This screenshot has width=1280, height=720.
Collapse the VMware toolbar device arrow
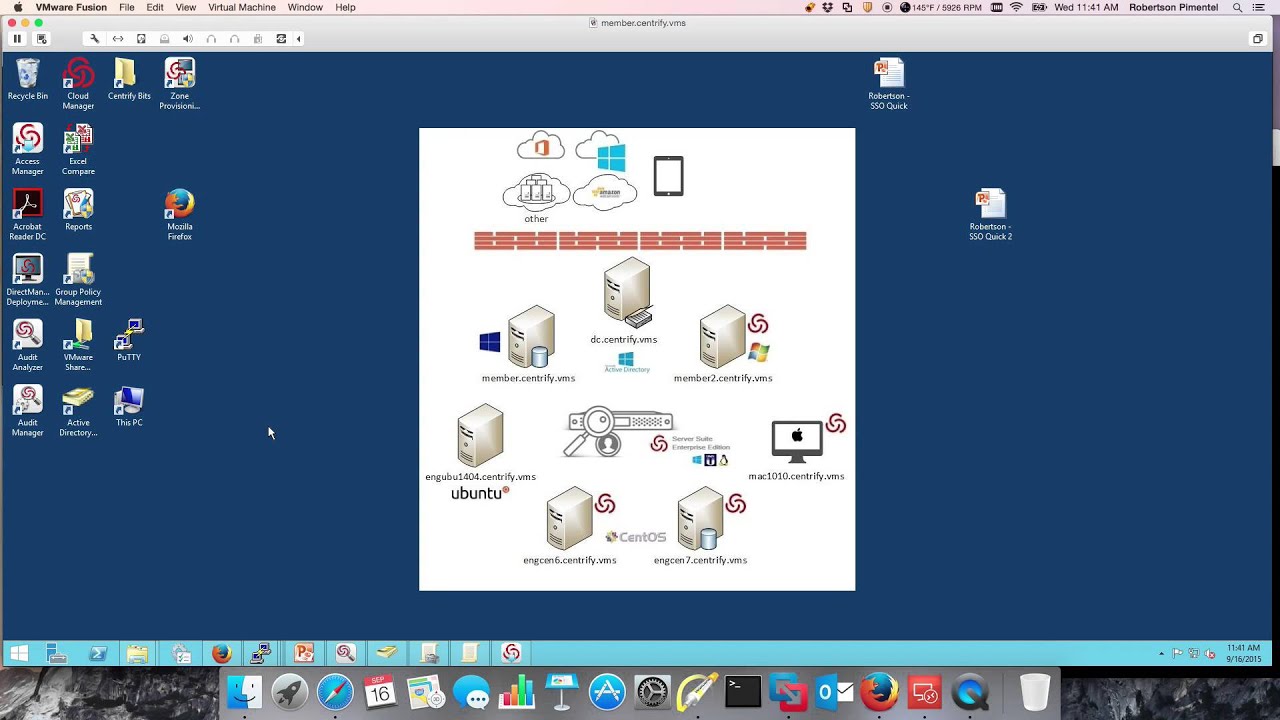(298, 39)
